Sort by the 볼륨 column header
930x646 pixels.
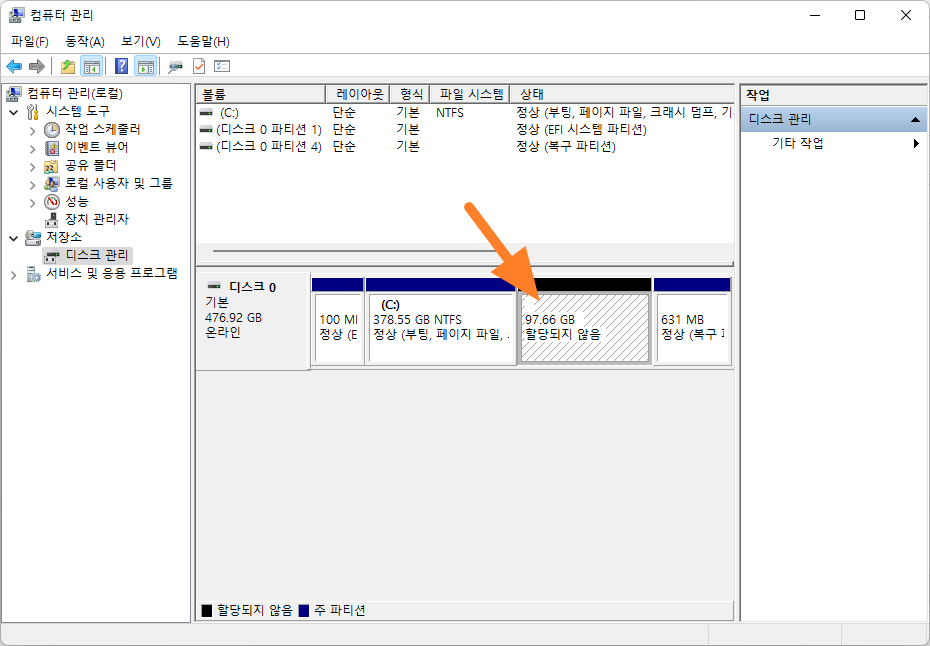coord(261,94)
